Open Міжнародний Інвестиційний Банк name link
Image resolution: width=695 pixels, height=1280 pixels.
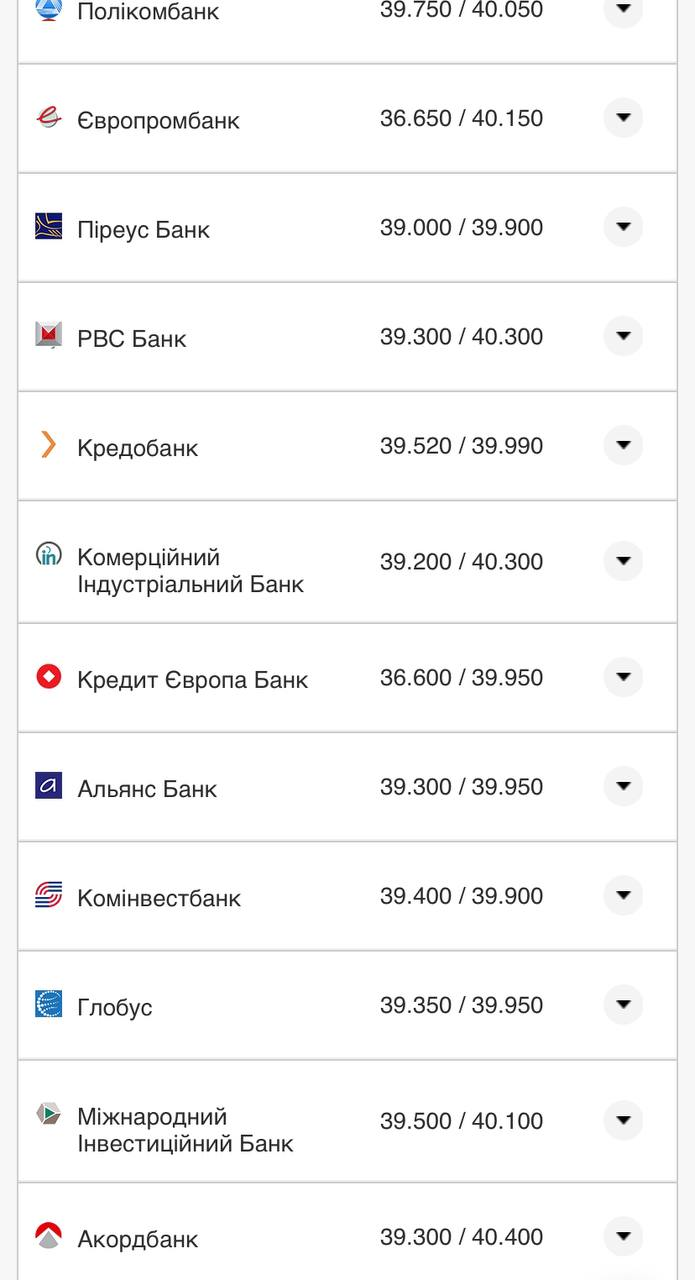pos(185,1130)
